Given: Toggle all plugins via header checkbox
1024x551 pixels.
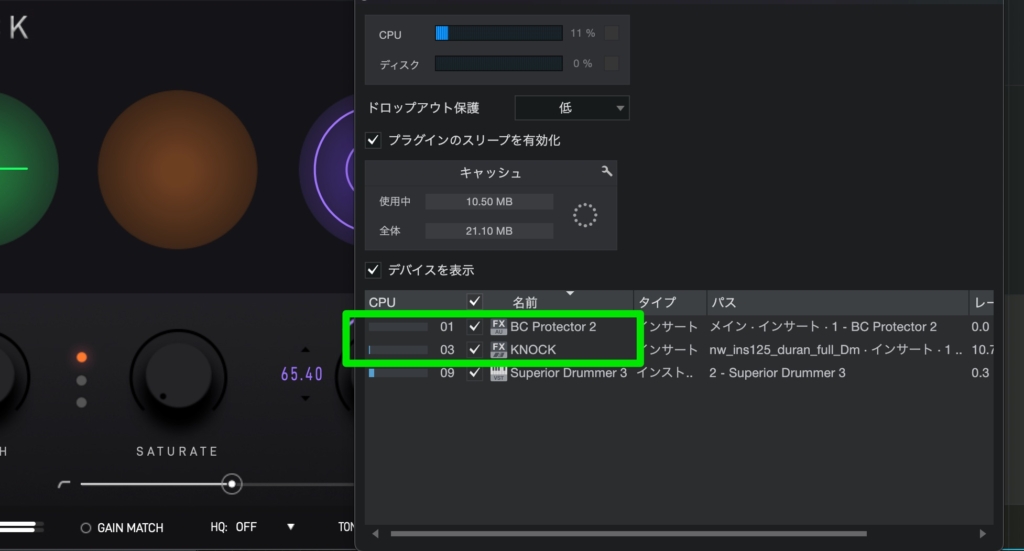Looking at the screenshot, I should (x=474, y=302).
